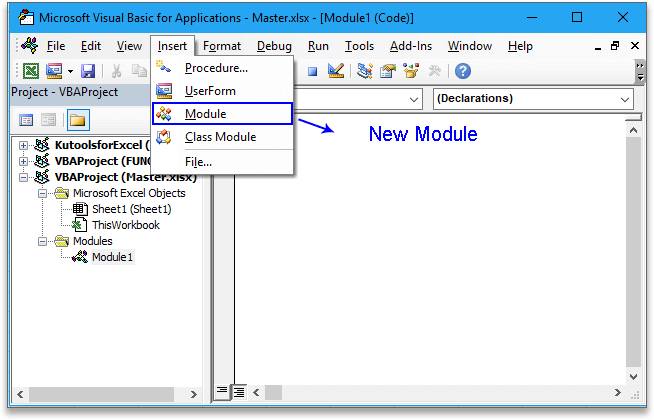The height and width of the screenshot is (420, 654).
Task: Choose Procedure... from the Insert menu
Action: 222,68
